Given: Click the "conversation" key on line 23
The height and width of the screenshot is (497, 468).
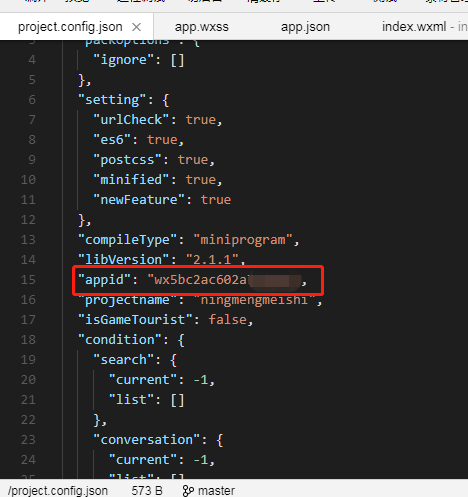Looking at the screenshot, I should pyautogui.click(x=147, y=440).
